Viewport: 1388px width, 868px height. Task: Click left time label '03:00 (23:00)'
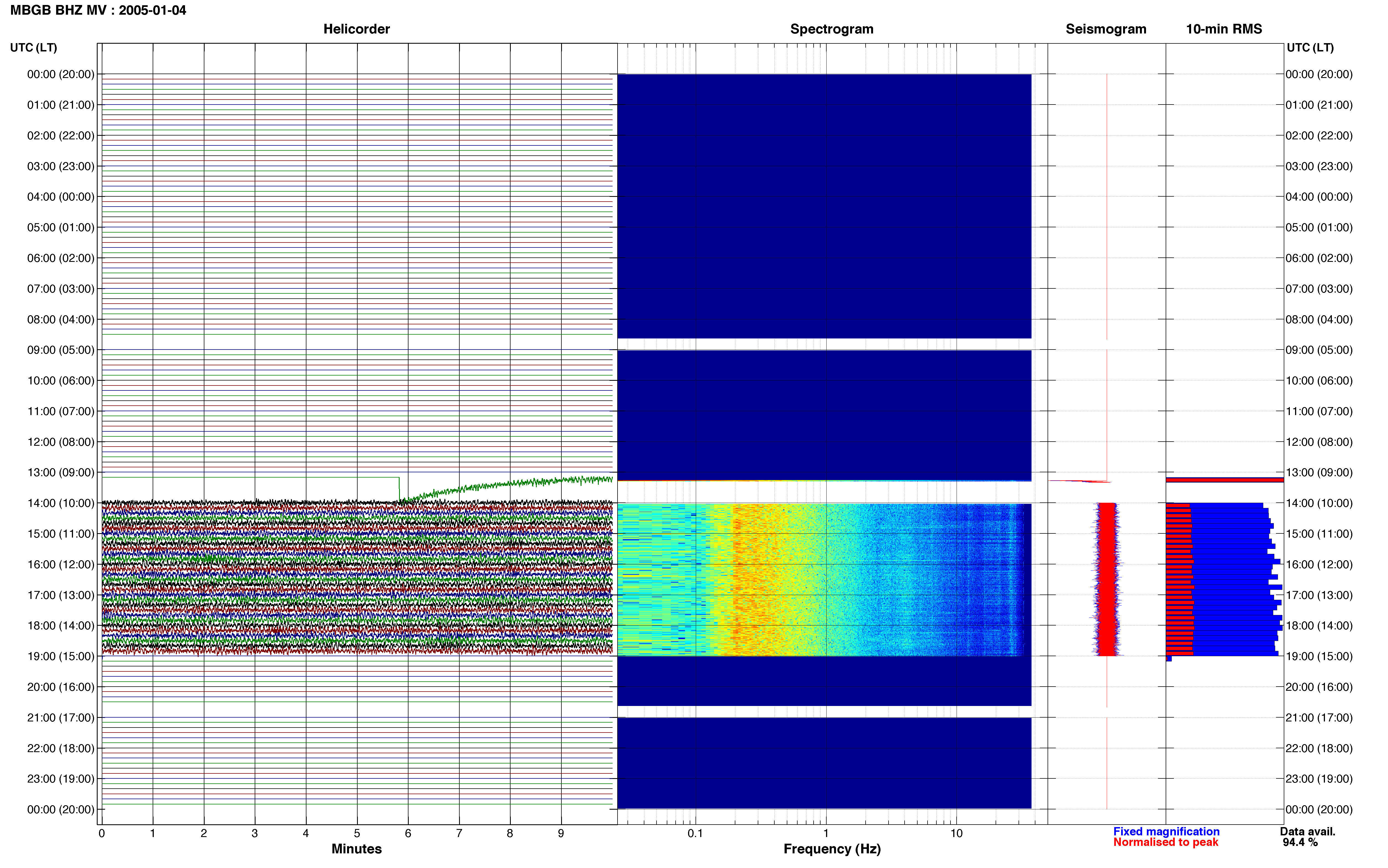61,166
